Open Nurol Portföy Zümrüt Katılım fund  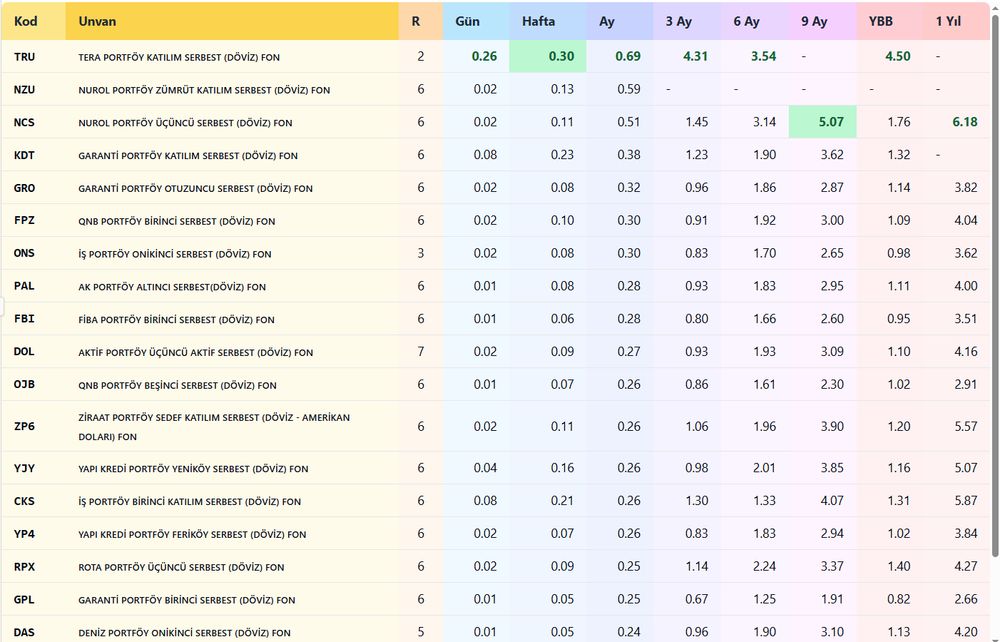[204, 90]
